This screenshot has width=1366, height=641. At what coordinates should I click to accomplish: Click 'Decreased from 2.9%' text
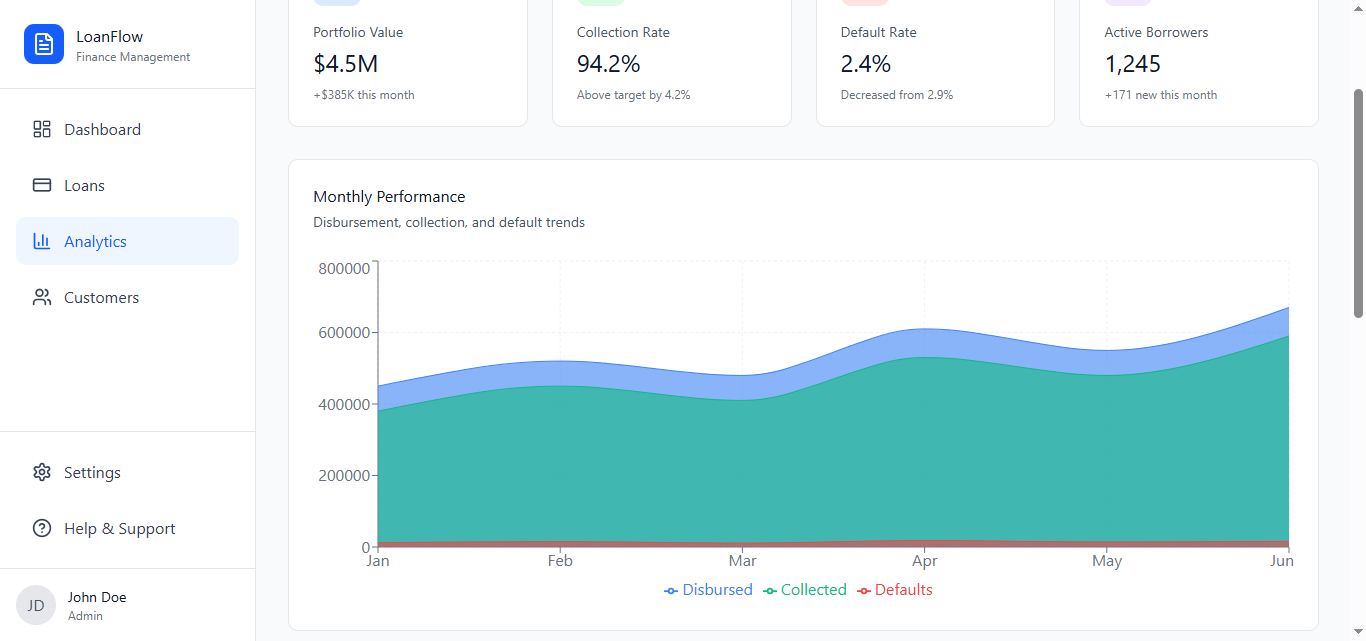tap(897, 95)
